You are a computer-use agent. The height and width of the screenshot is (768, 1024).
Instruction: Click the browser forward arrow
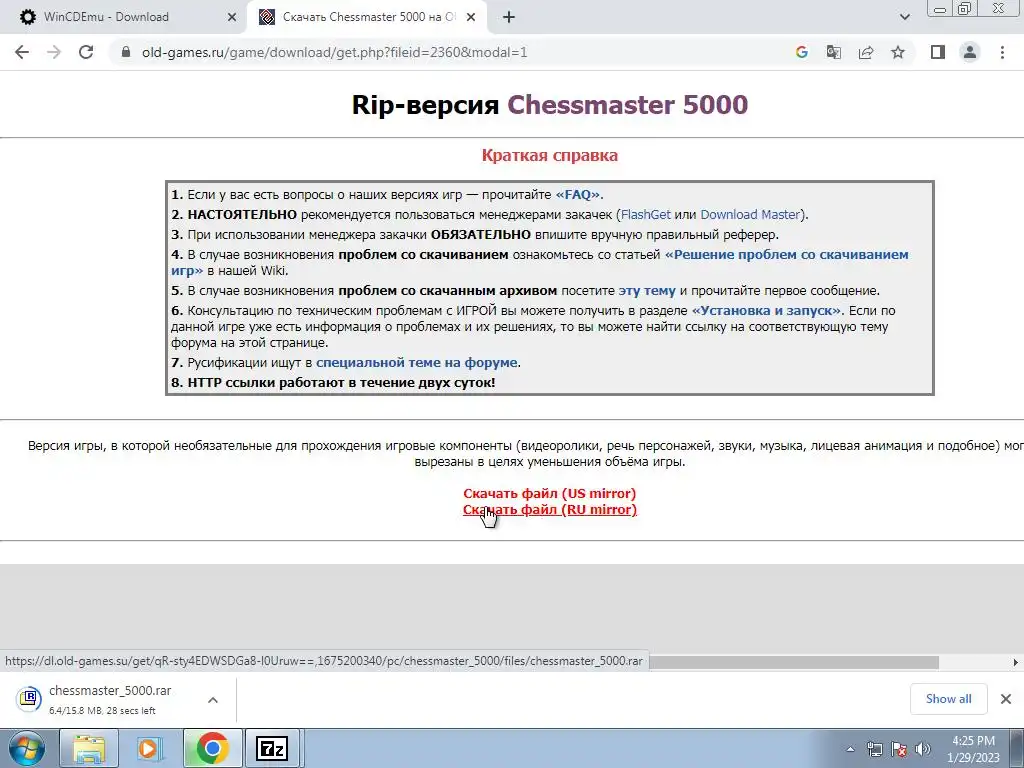click(54, 52)
